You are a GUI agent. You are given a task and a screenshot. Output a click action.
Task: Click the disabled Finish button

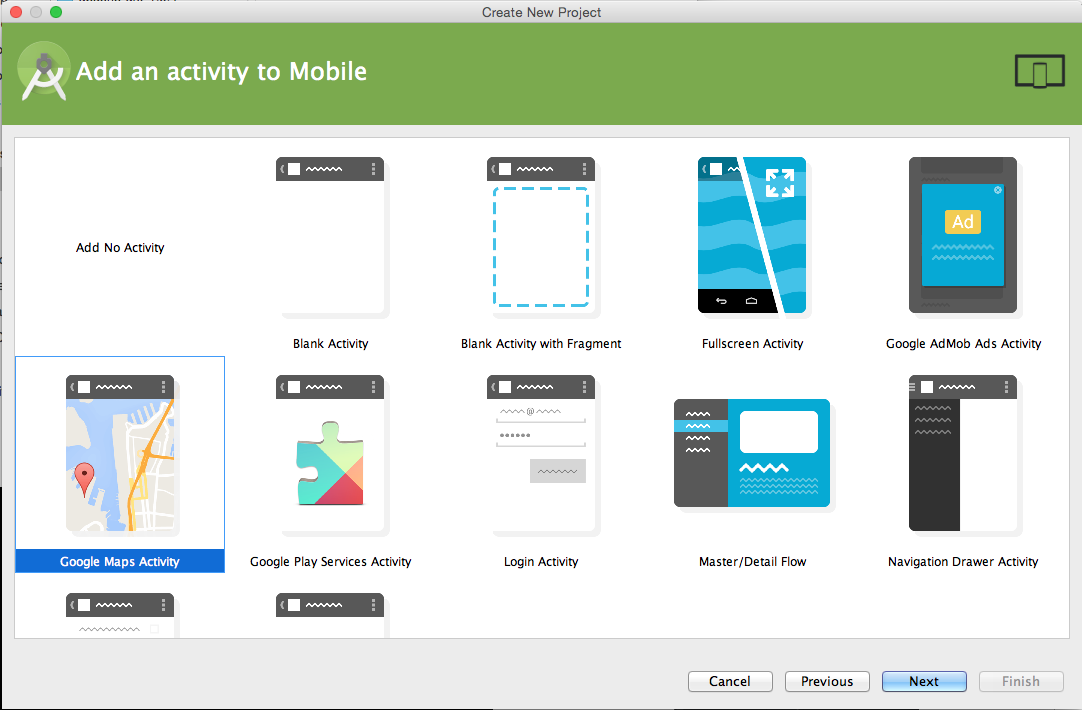pyautogui.click(x=1020, y=681)
